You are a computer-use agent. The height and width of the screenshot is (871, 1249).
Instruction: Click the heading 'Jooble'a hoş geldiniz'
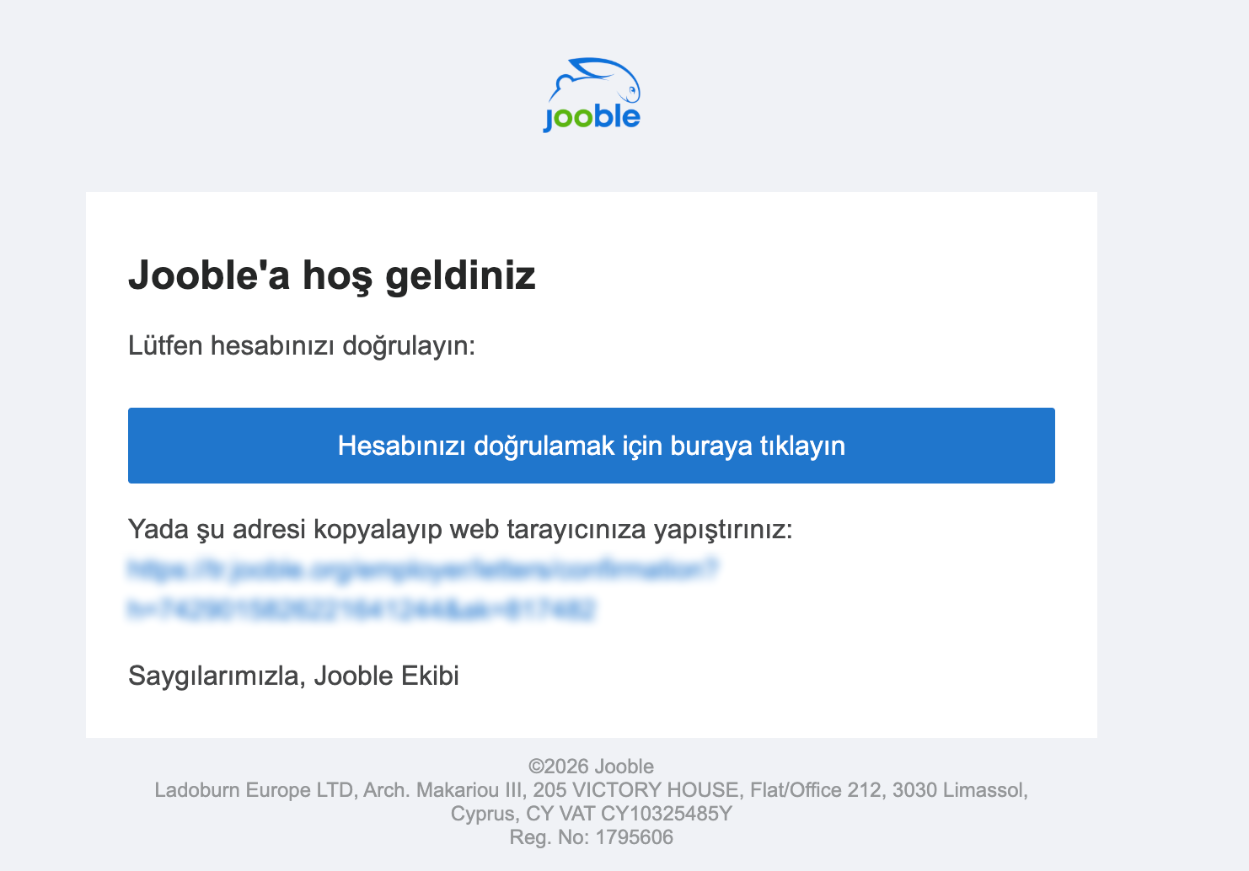(332, 276)
